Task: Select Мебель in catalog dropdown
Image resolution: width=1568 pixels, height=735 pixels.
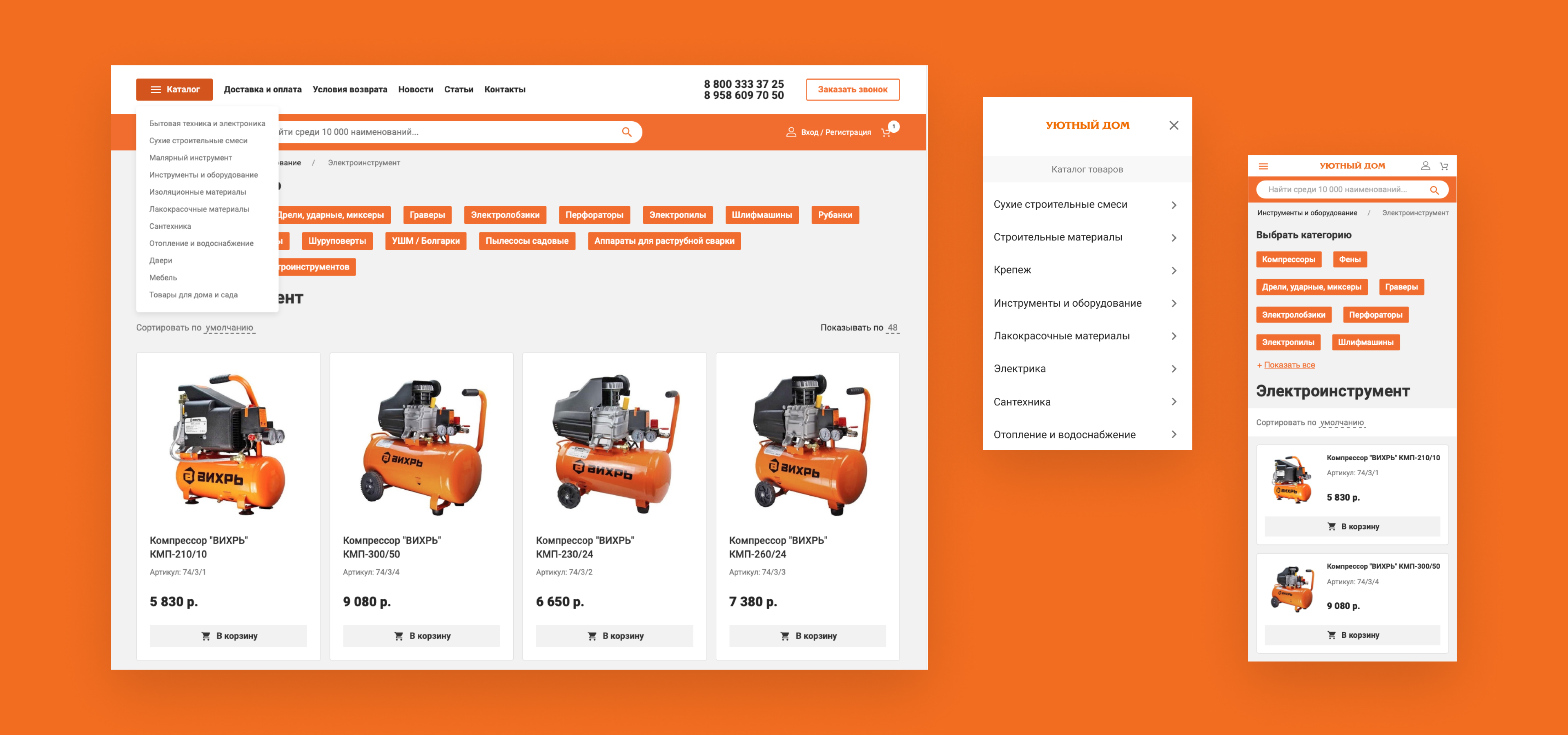Action: (163, 277)
